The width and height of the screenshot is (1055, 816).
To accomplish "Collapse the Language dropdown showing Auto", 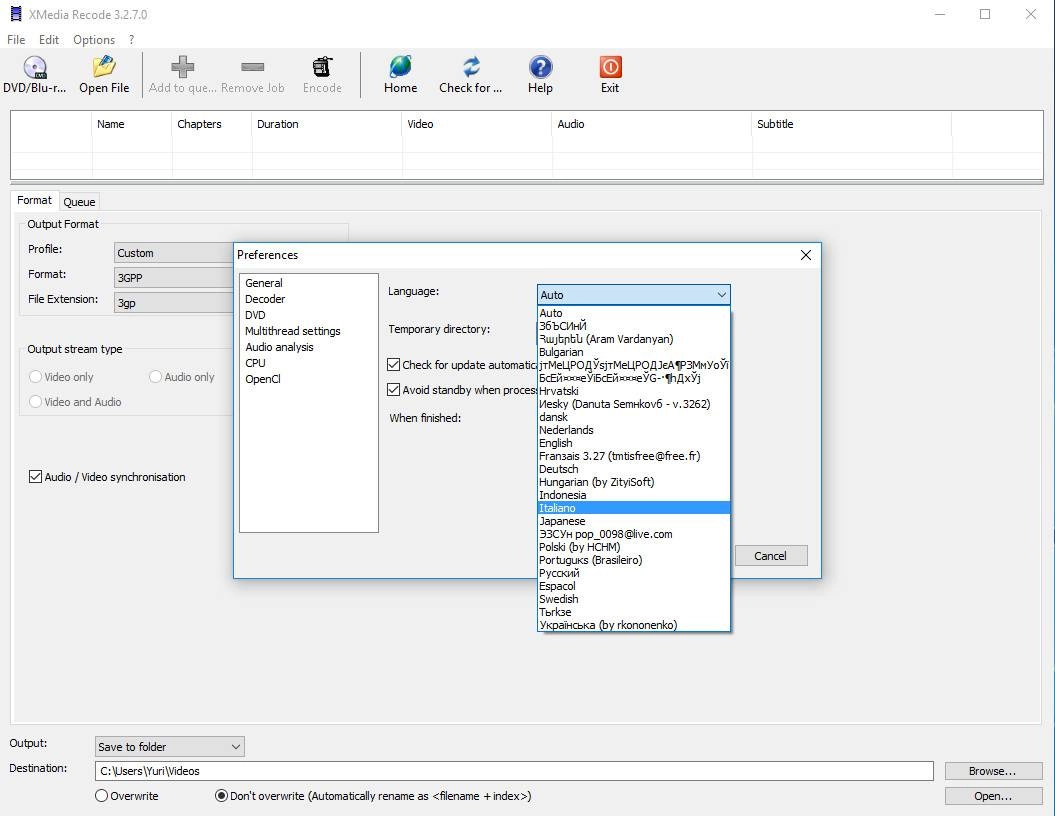I will pos(633,295).
